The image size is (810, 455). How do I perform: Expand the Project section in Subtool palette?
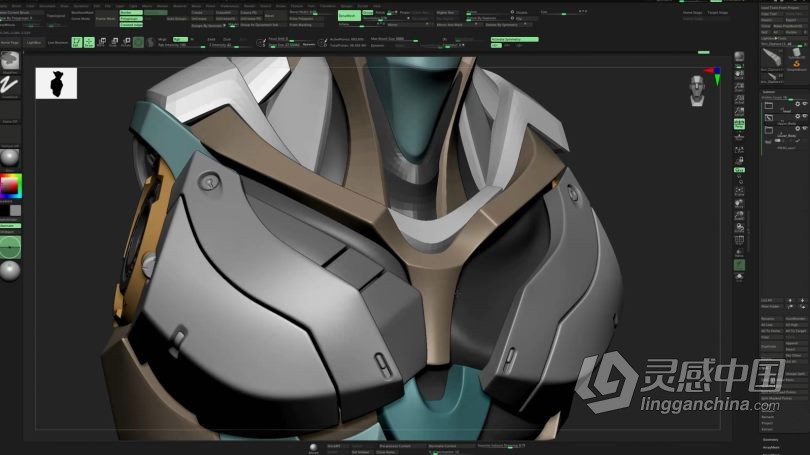point(767,423)
